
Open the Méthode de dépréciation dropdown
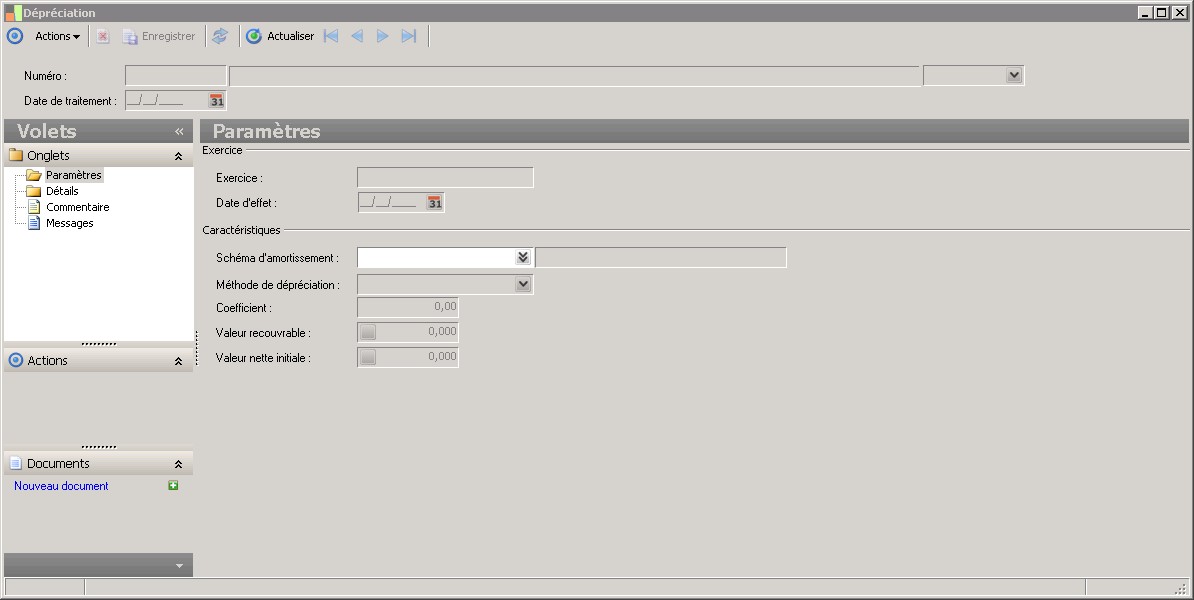pos(522,284)
